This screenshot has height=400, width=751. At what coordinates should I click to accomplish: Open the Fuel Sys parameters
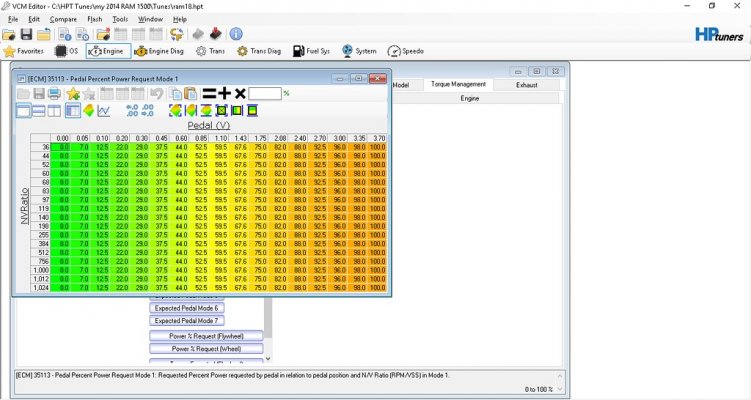311,51
